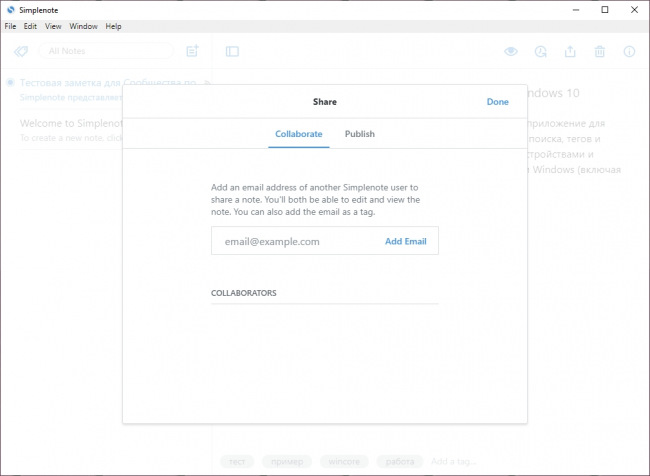Screen dimensions: 650x476
Task: Open the tags menu icon
Action: 21,51
